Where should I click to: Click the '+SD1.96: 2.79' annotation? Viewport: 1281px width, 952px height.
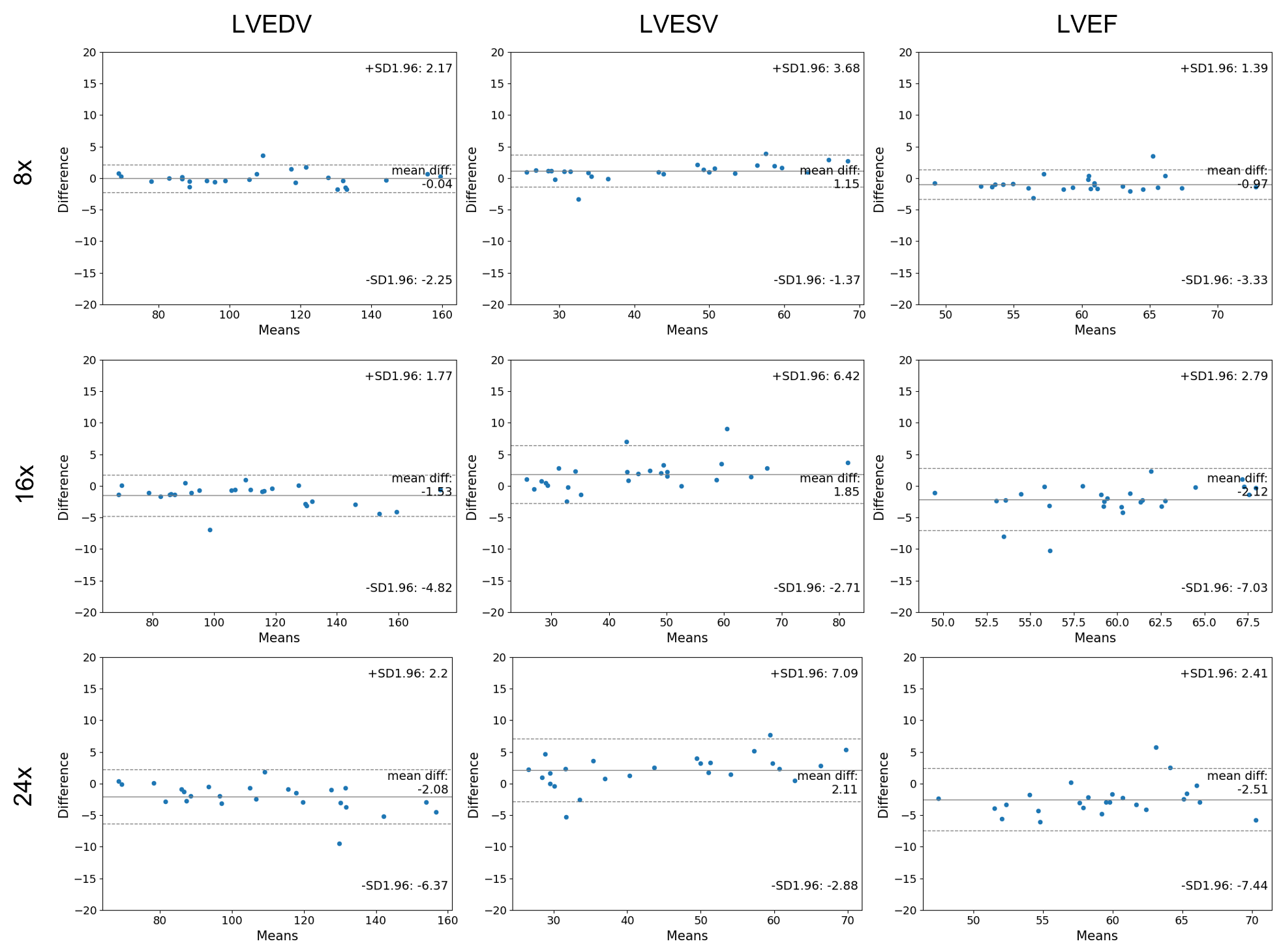(1224, 376)
